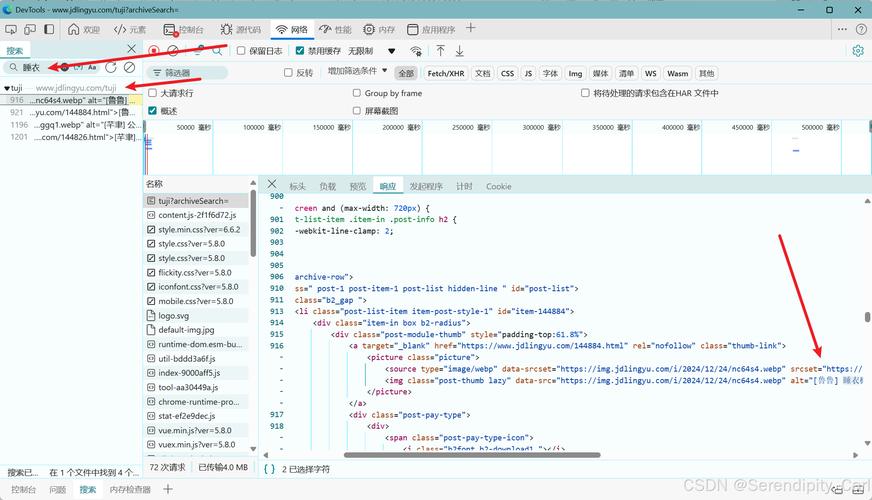Viewport: 872px width, 500px height.
Task: Refresh the search results
Action: click(x=111, y=67)
